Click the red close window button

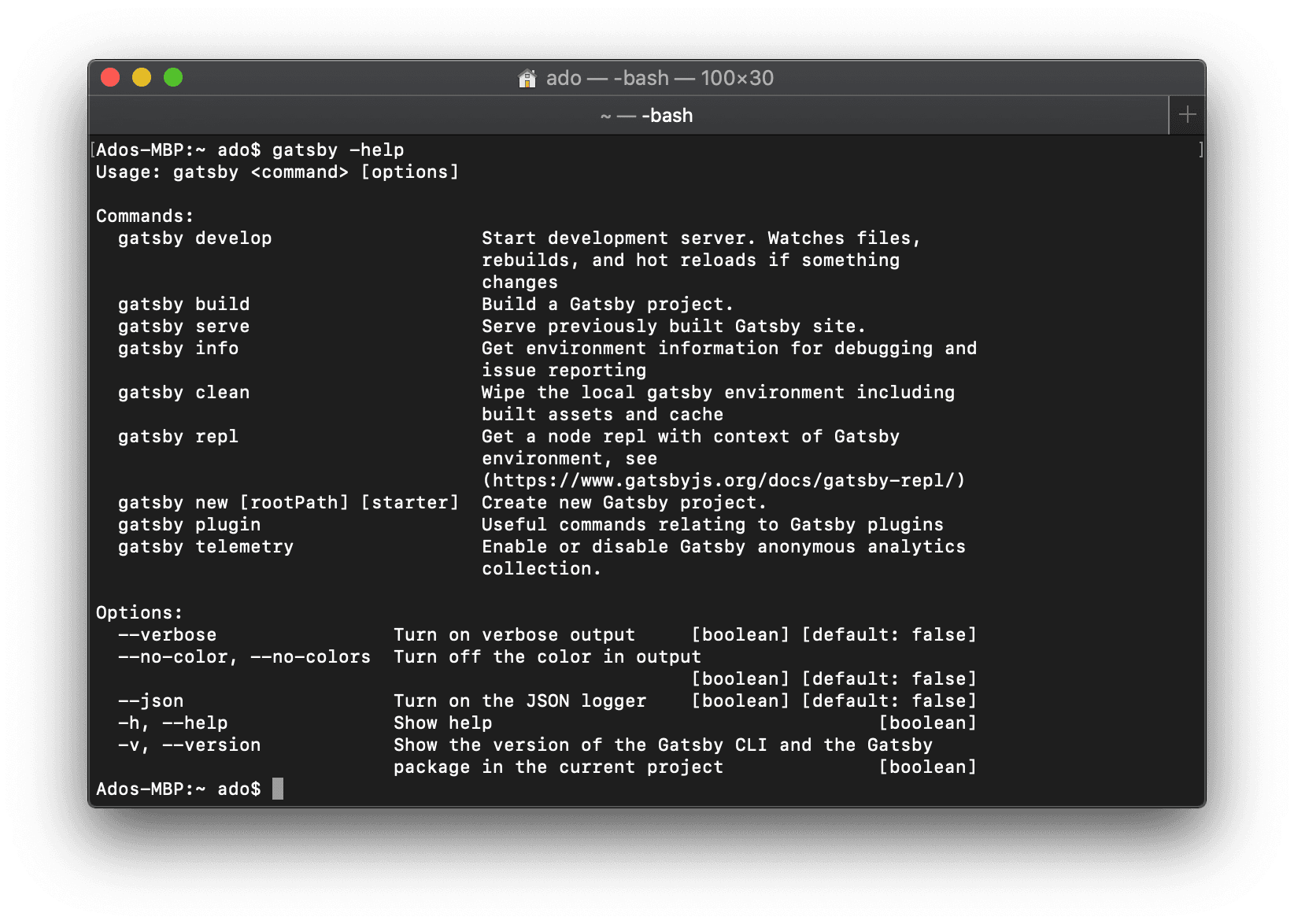tap(110, 77)
